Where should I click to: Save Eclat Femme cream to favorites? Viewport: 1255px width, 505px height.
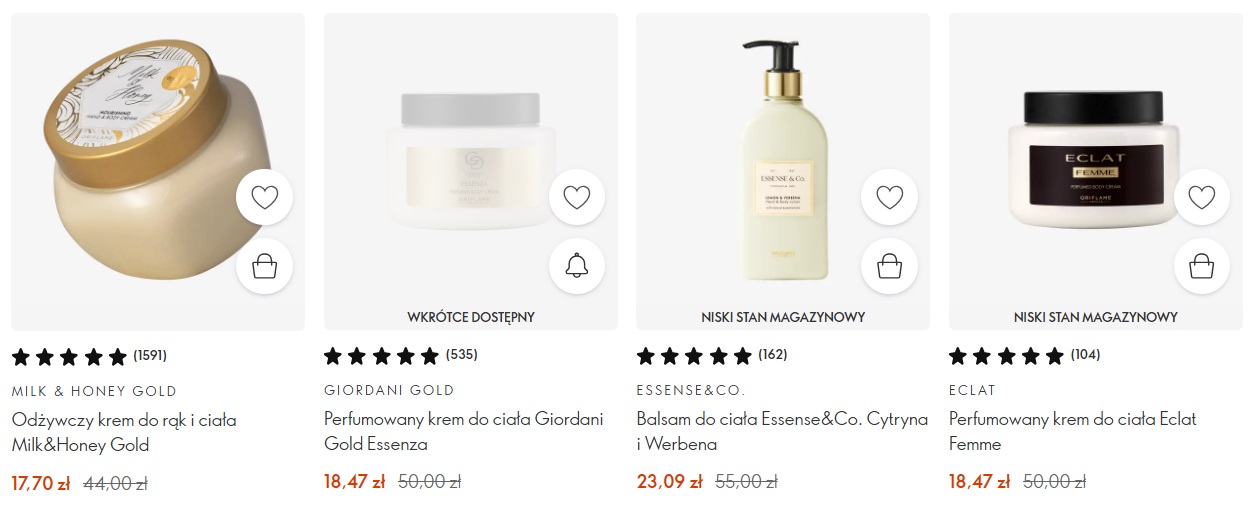pos(1202,197)
